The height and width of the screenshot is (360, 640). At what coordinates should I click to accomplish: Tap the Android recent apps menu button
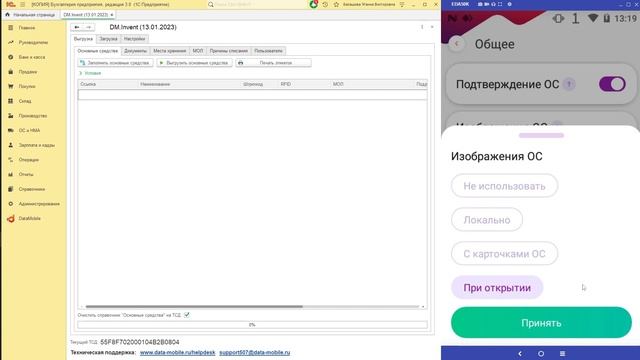click(562, 353)
